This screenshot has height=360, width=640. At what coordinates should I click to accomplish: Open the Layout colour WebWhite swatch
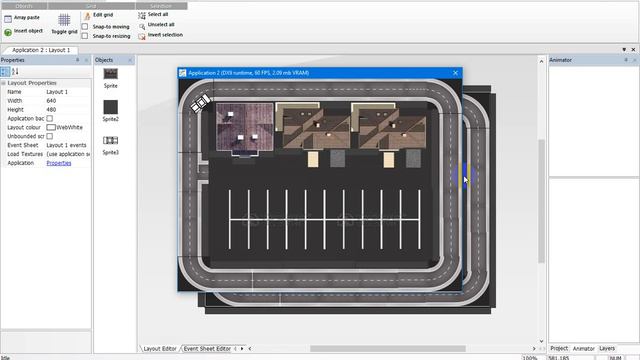pyautogui.click(x=51, y=127)
